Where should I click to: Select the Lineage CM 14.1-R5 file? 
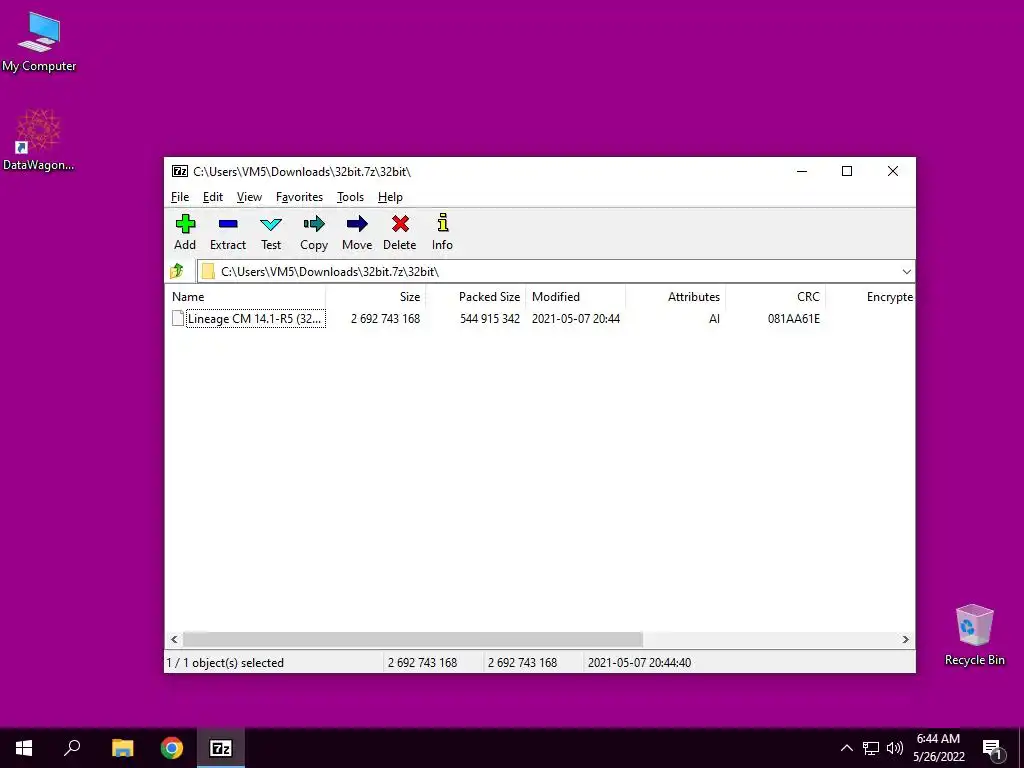254,319
